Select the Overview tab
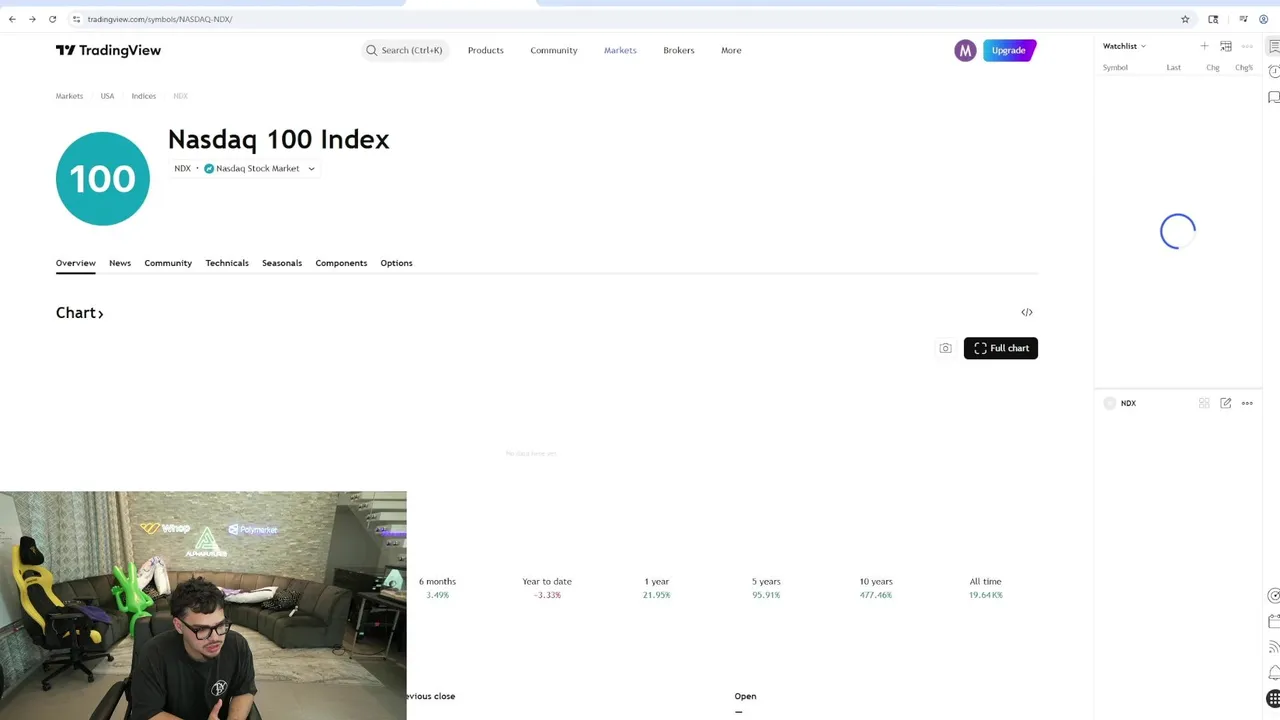 point(75,263)
